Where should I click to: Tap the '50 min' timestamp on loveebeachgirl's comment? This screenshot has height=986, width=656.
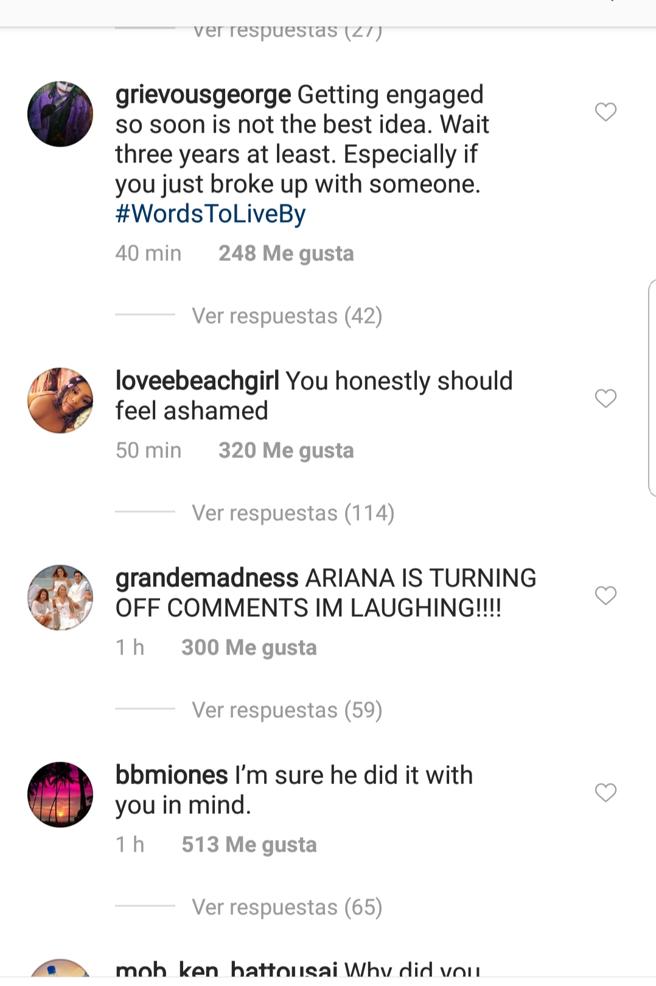[147, 450]
